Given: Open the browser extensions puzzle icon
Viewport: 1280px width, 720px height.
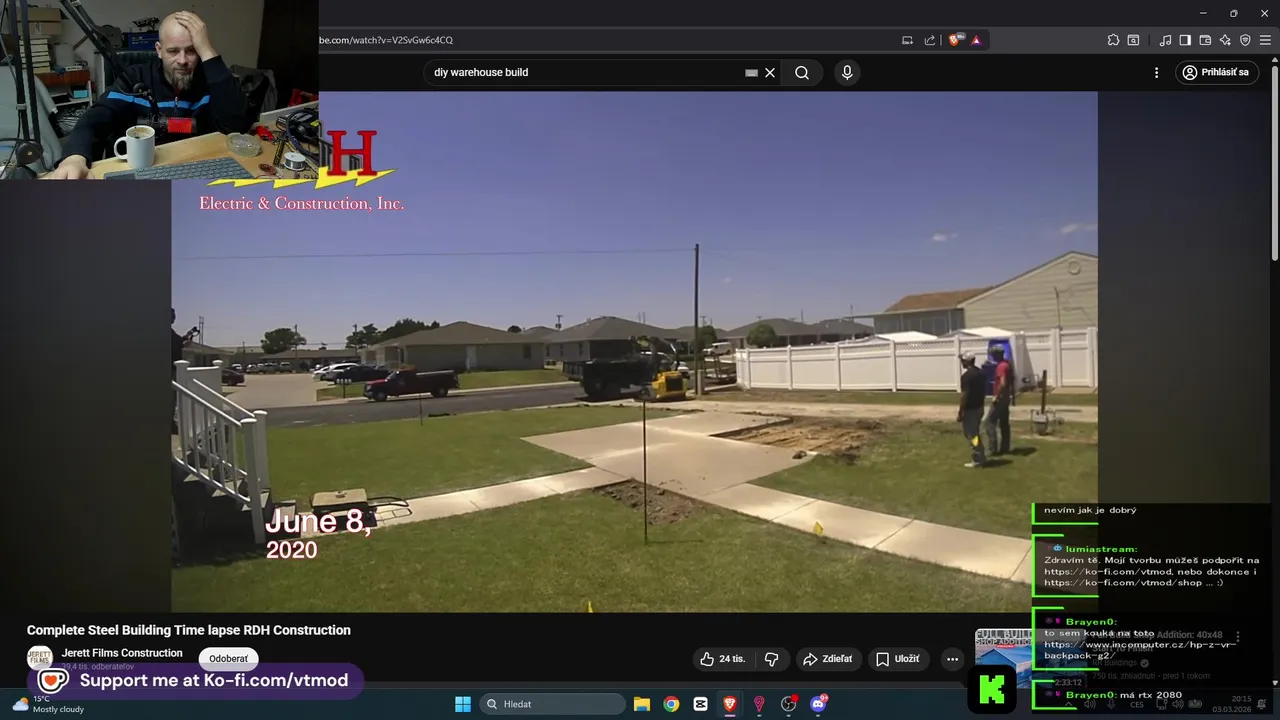Looking at the screenshot, I should (x=1113, y=40).
